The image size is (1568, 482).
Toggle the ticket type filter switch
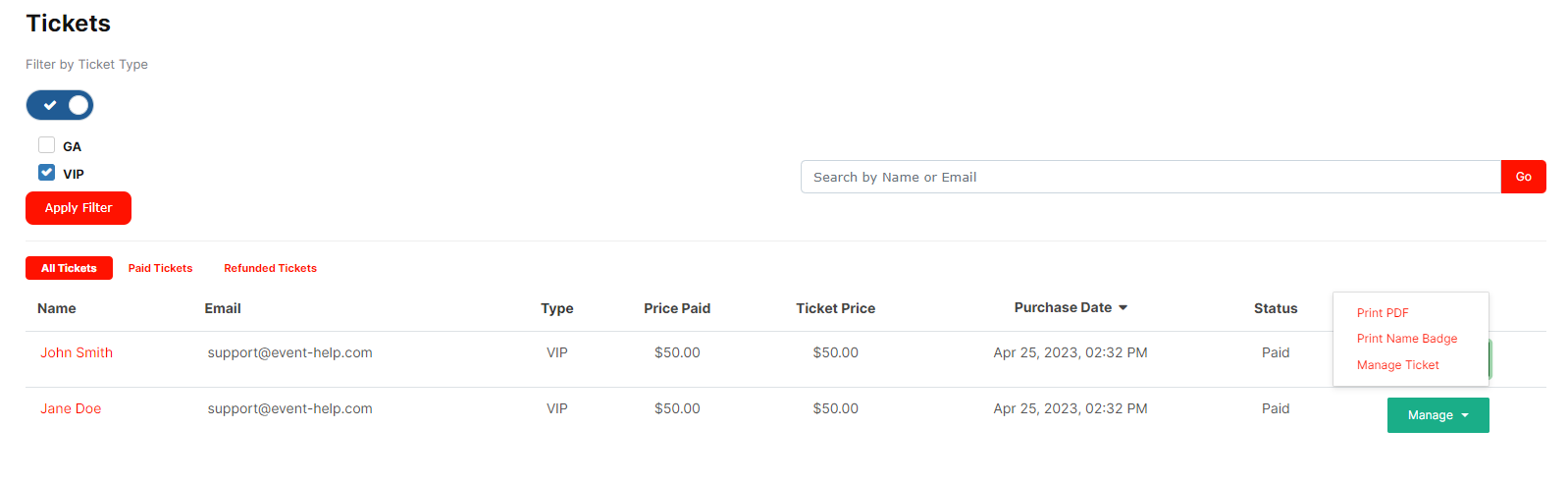(60, 105)
